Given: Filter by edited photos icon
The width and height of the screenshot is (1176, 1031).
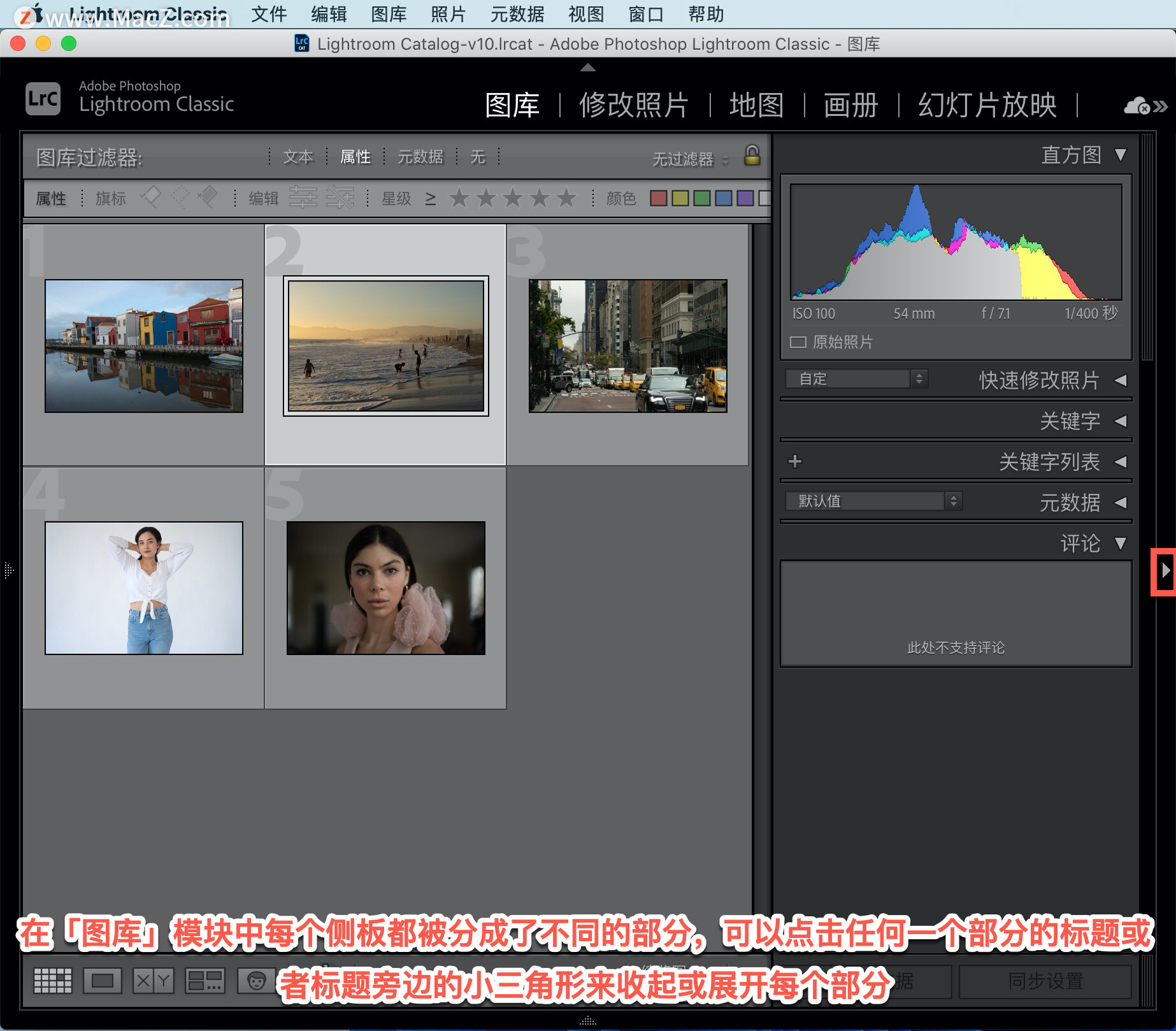Looking at the screenshot, I should click(x=303, y=198).
